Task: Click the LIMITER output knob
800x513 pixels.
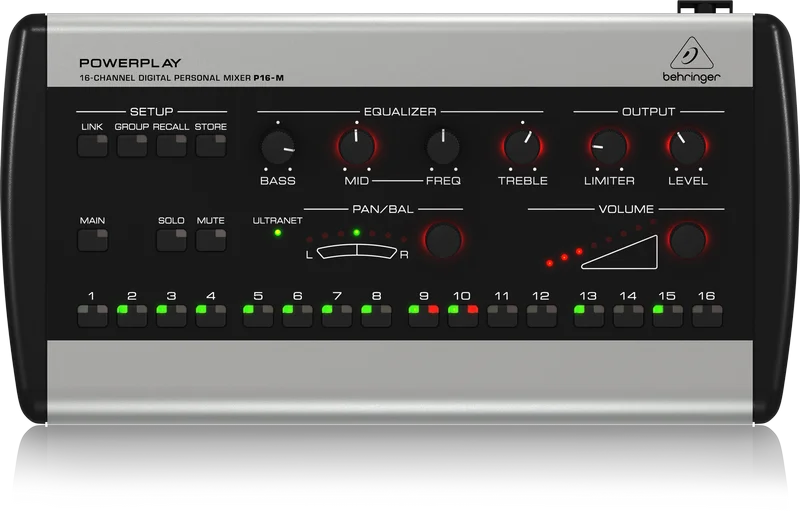Action: [x=609, y=146]
